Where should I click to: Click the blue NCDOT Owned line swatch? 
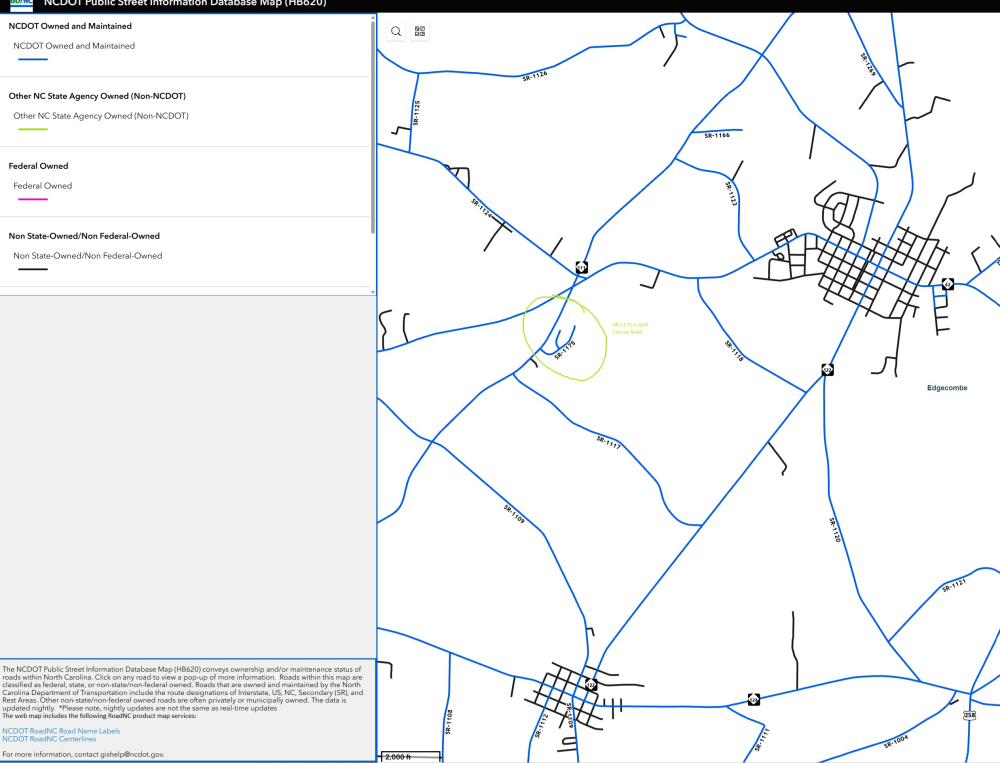(x=33, y=59)
